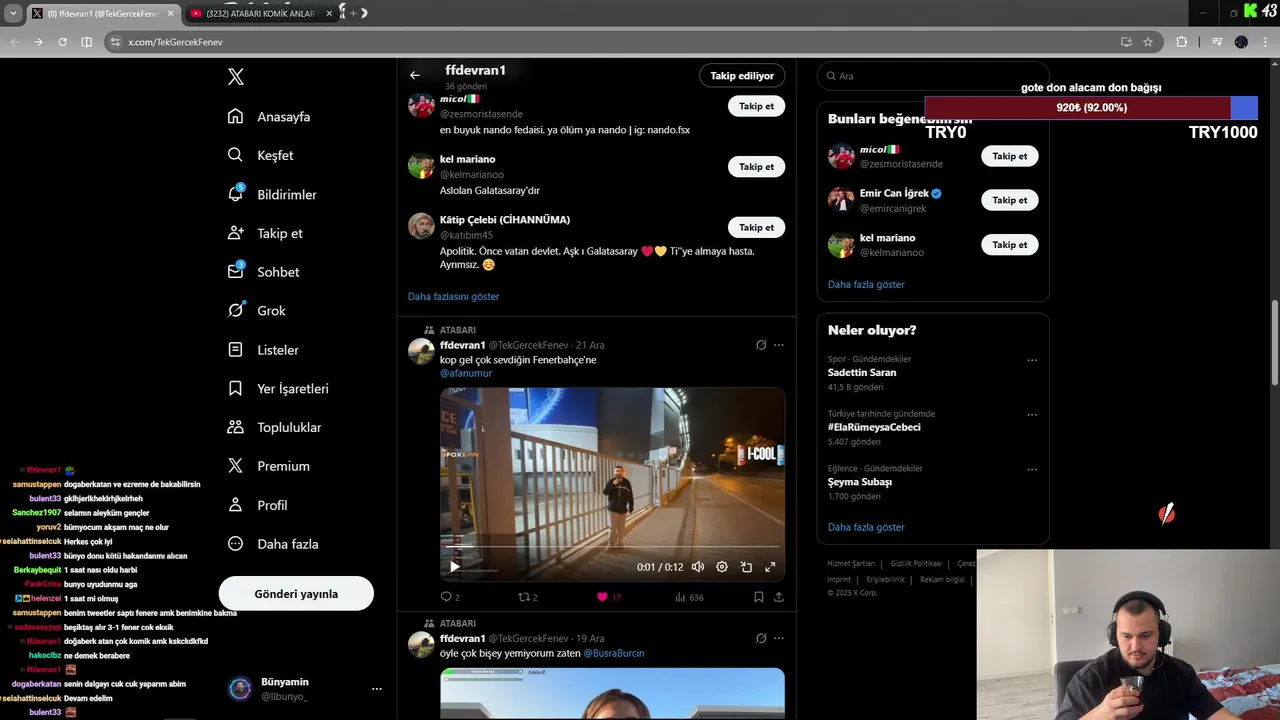Open Bildirimler notifications

click(x=272, y=194)
